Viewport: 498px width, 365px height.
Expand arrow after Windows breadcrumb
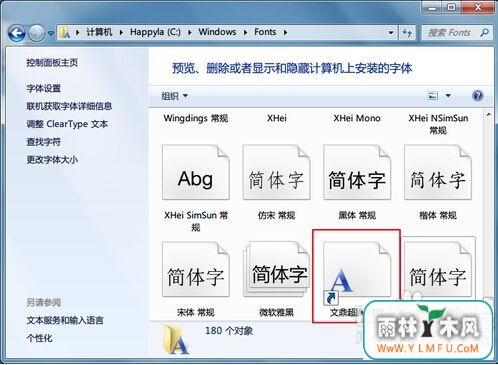tap(245, 32)
